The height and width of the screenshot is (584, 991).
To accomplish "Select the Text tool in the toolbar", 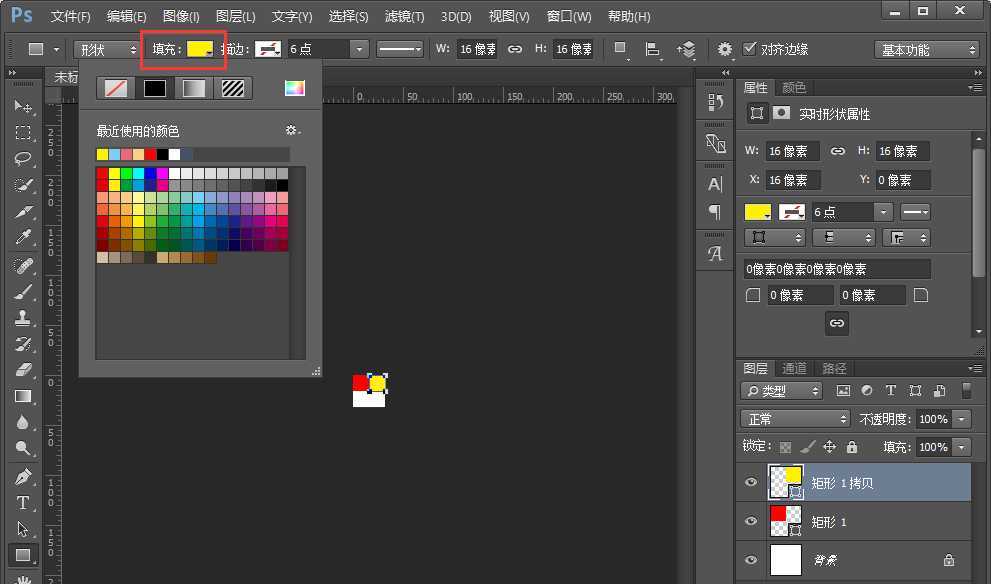I will tap(23, 502).
